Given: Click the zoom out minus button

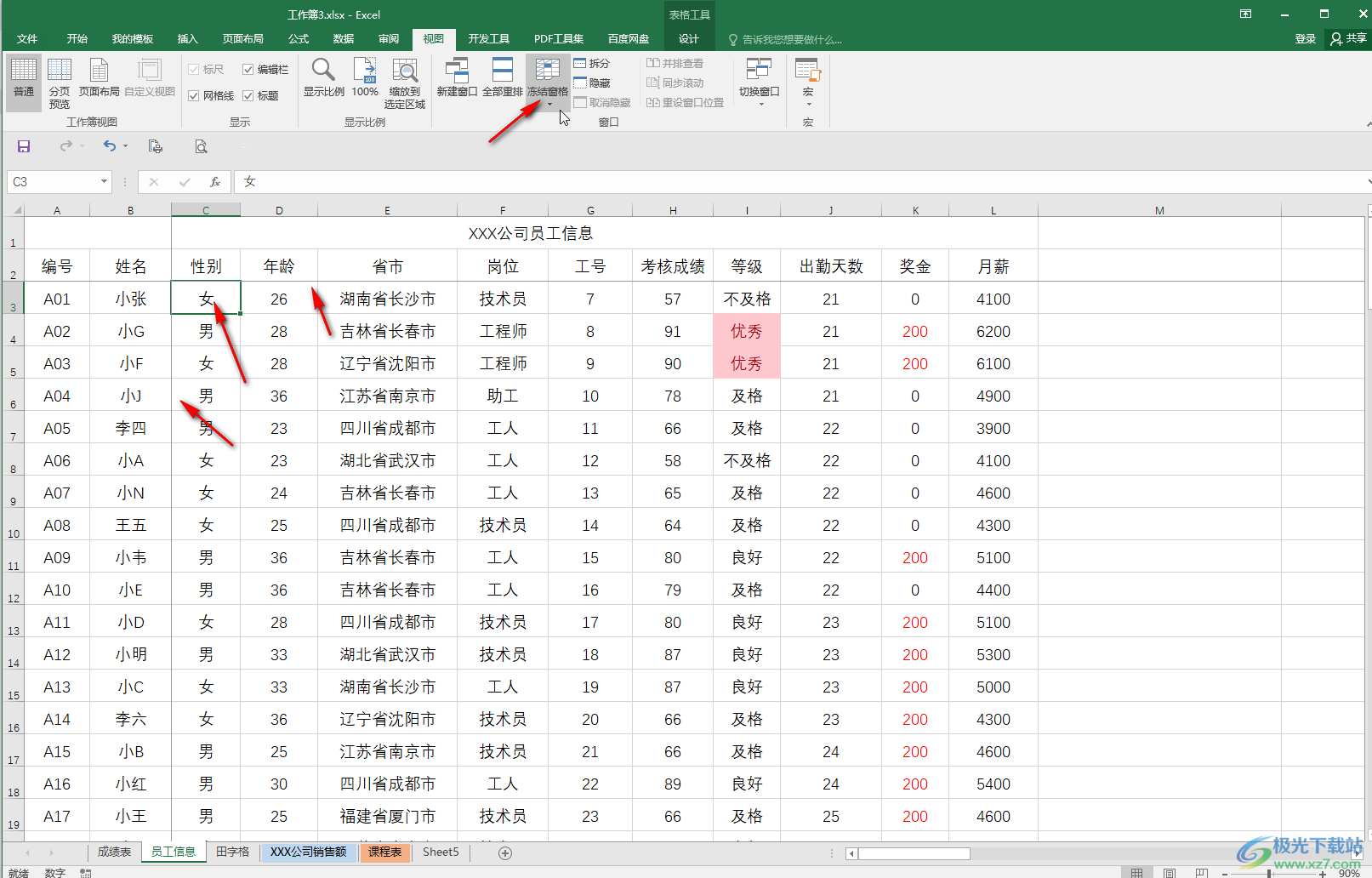Looking at the screenshot, I should coord(1224,874).
